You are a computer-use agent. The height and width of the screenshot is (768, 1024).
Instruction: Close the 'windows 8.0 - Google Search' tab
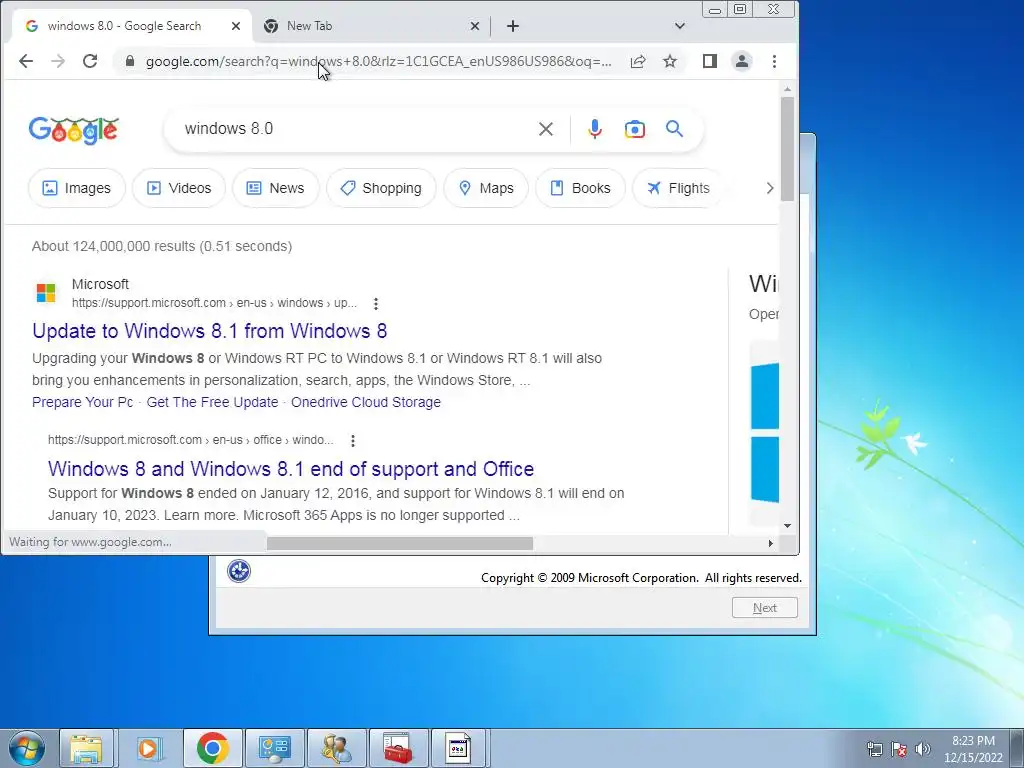point(236,26)
